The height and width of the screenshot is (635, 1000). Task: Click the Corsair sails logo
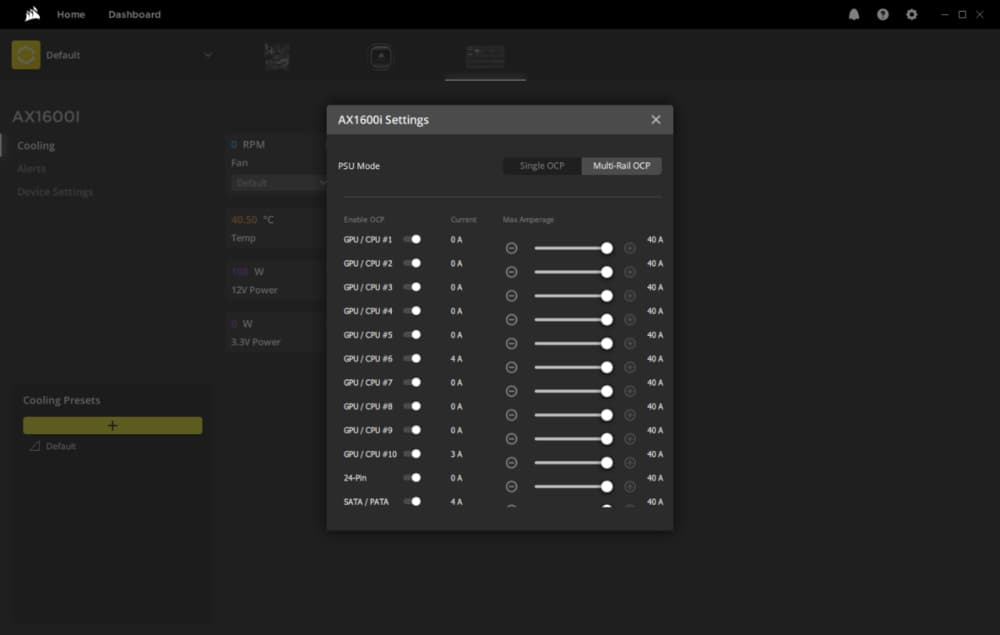click(32, 14)
